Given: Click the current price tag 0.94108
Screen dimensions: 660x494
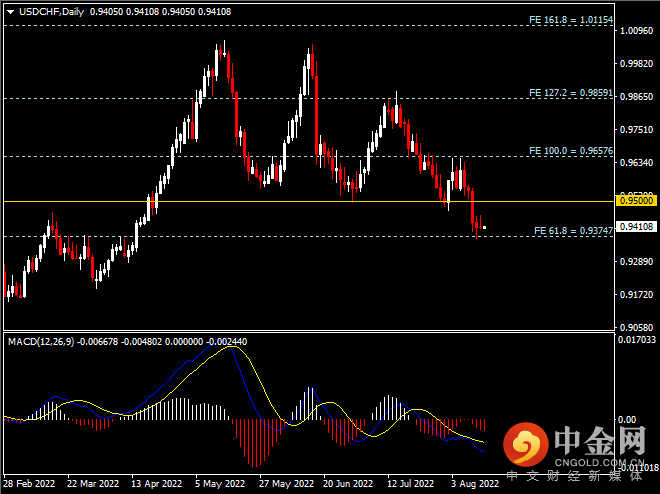Looking at the screenshot, I should [636, 227].
